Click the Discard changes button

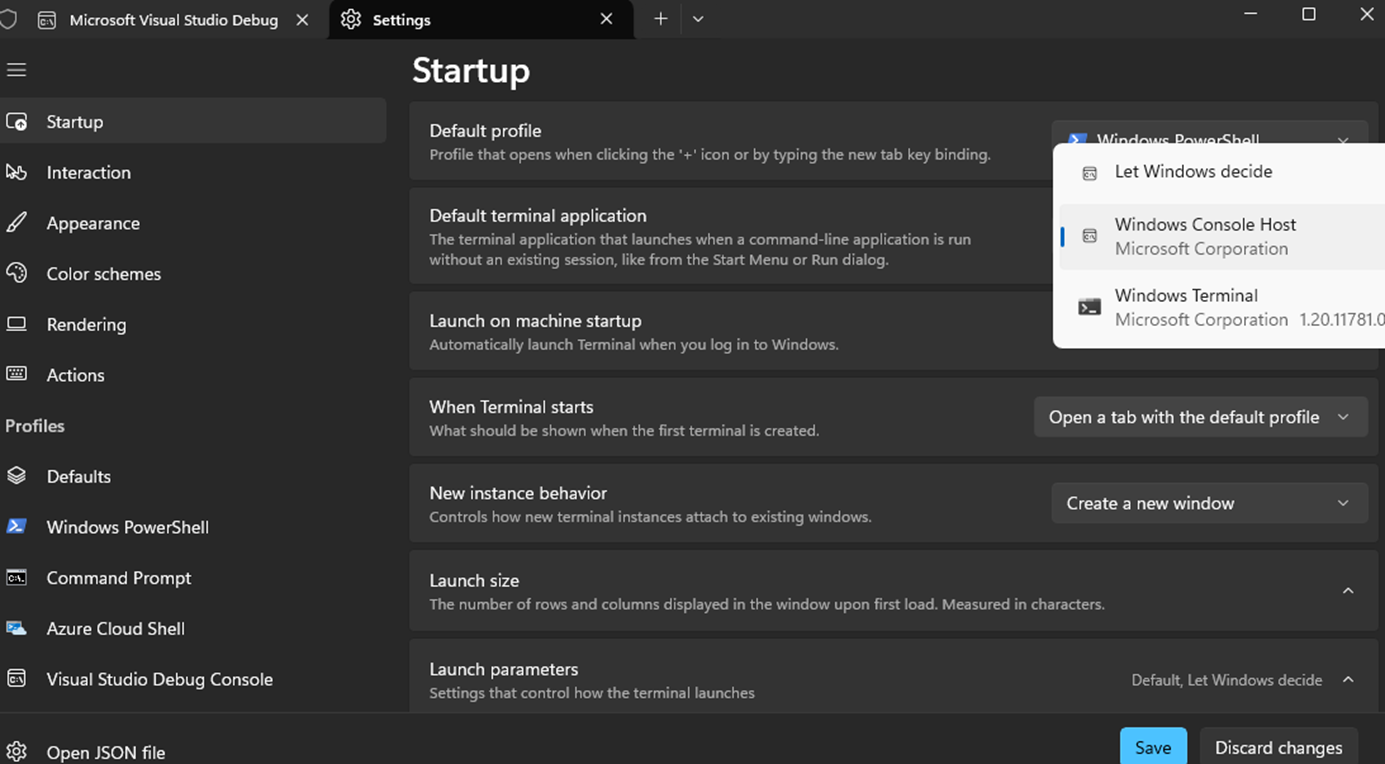tap(1278, 748)
